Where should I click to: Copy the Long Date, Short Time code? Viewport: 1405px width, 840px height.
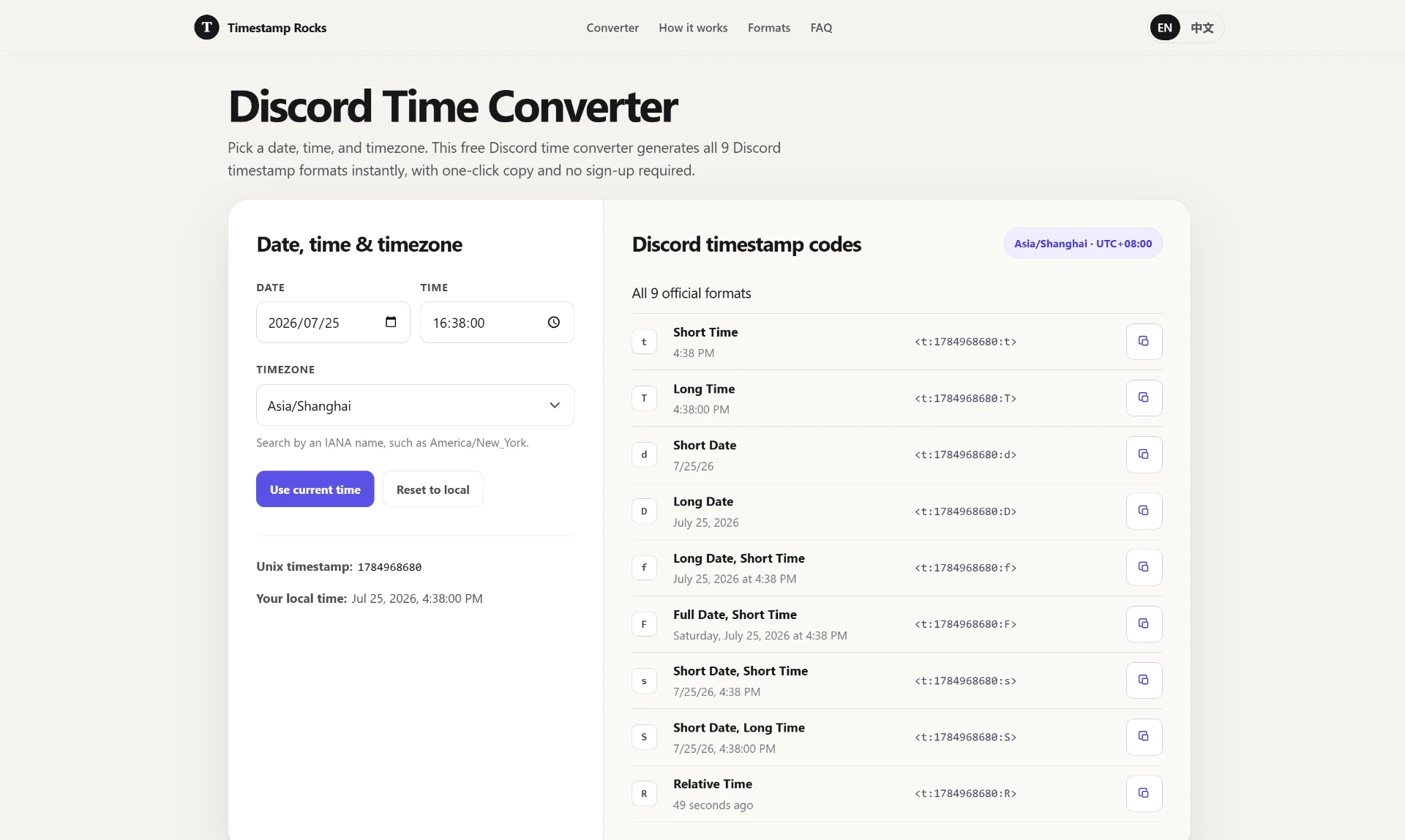click(1144, 567)
